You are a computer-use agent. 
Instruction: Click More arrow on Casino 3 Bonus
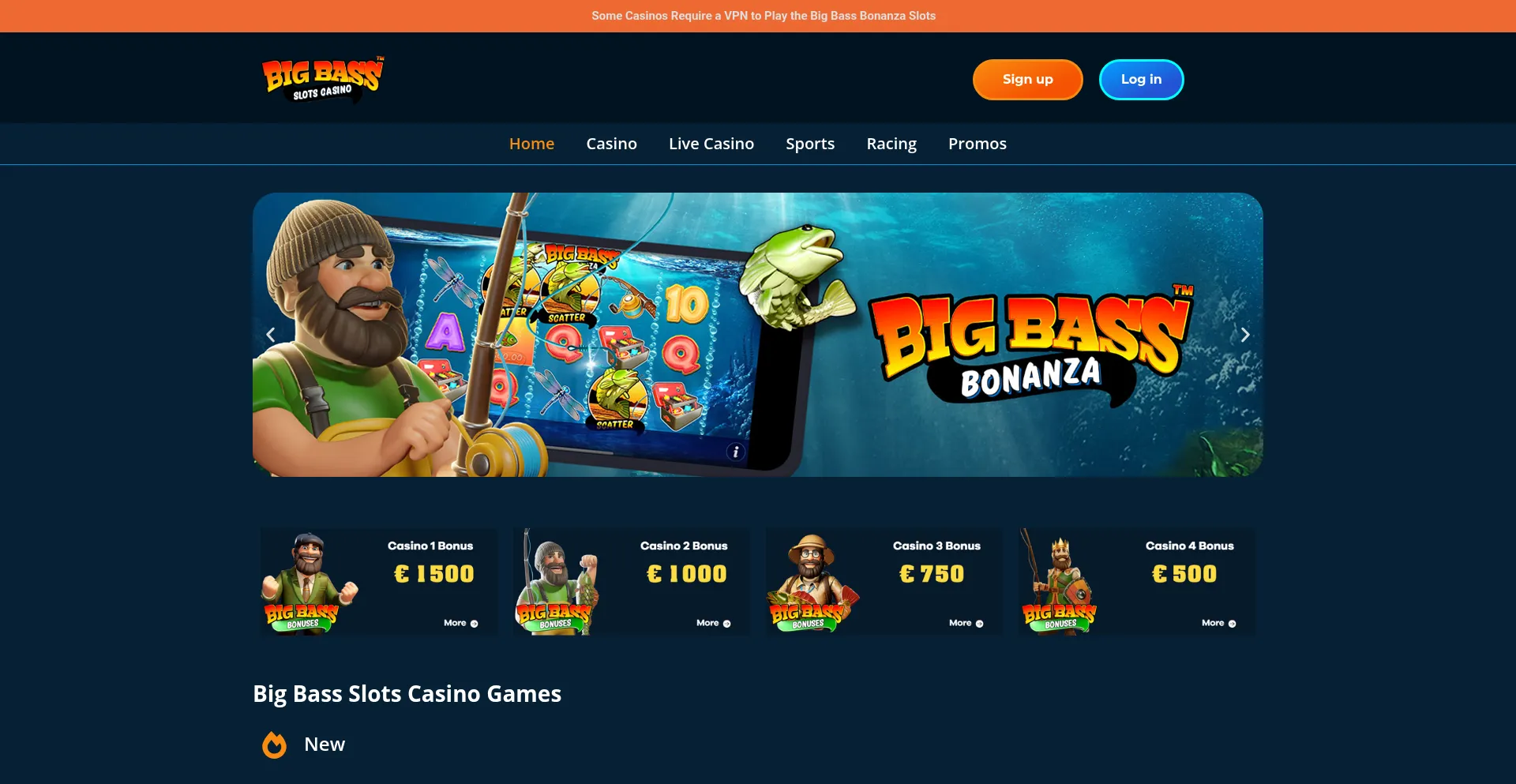tap(979, 624)
